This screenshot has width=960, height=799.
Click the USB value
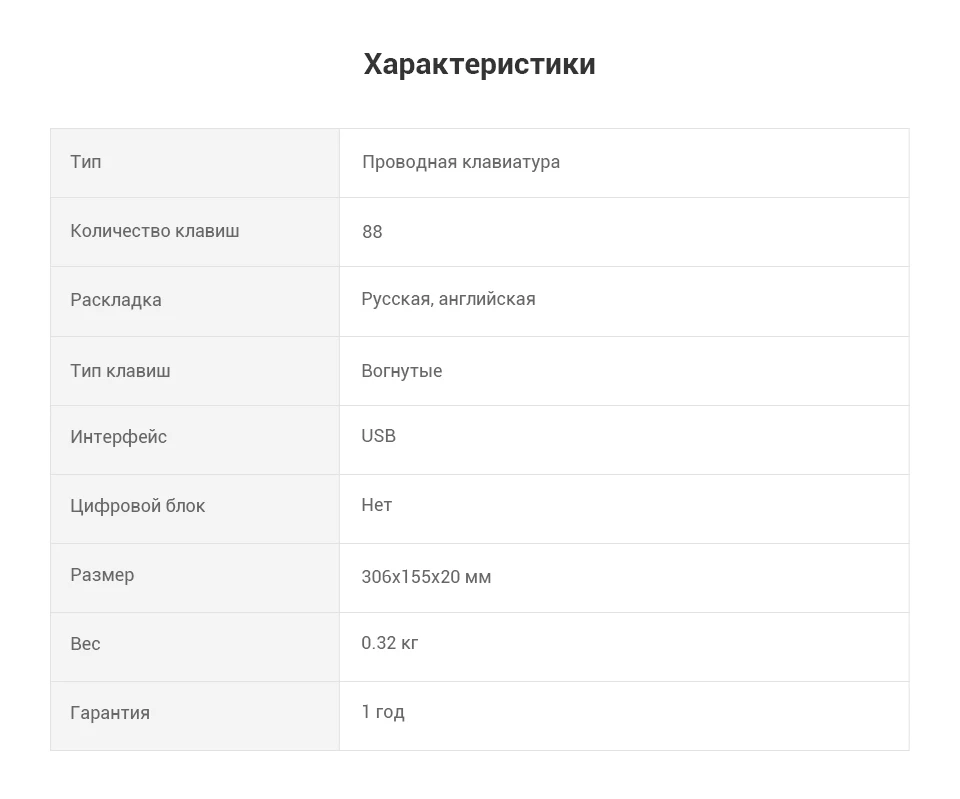(x=378, y=435)
